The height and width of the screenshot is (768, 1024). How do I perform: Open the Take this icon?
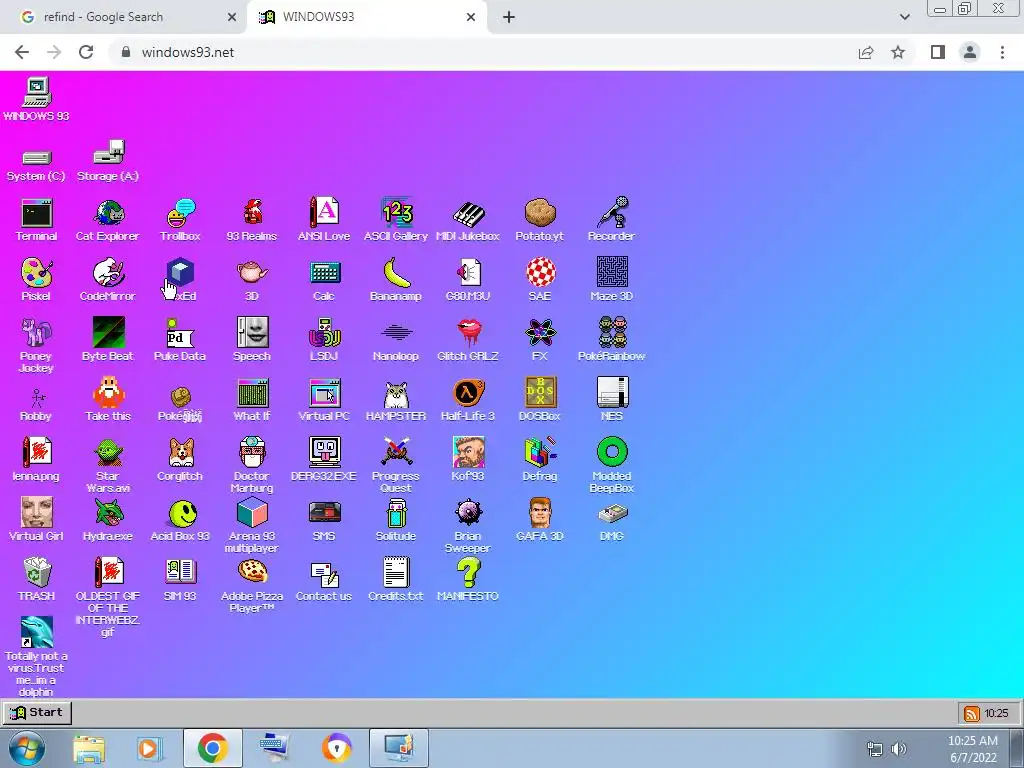108,400
